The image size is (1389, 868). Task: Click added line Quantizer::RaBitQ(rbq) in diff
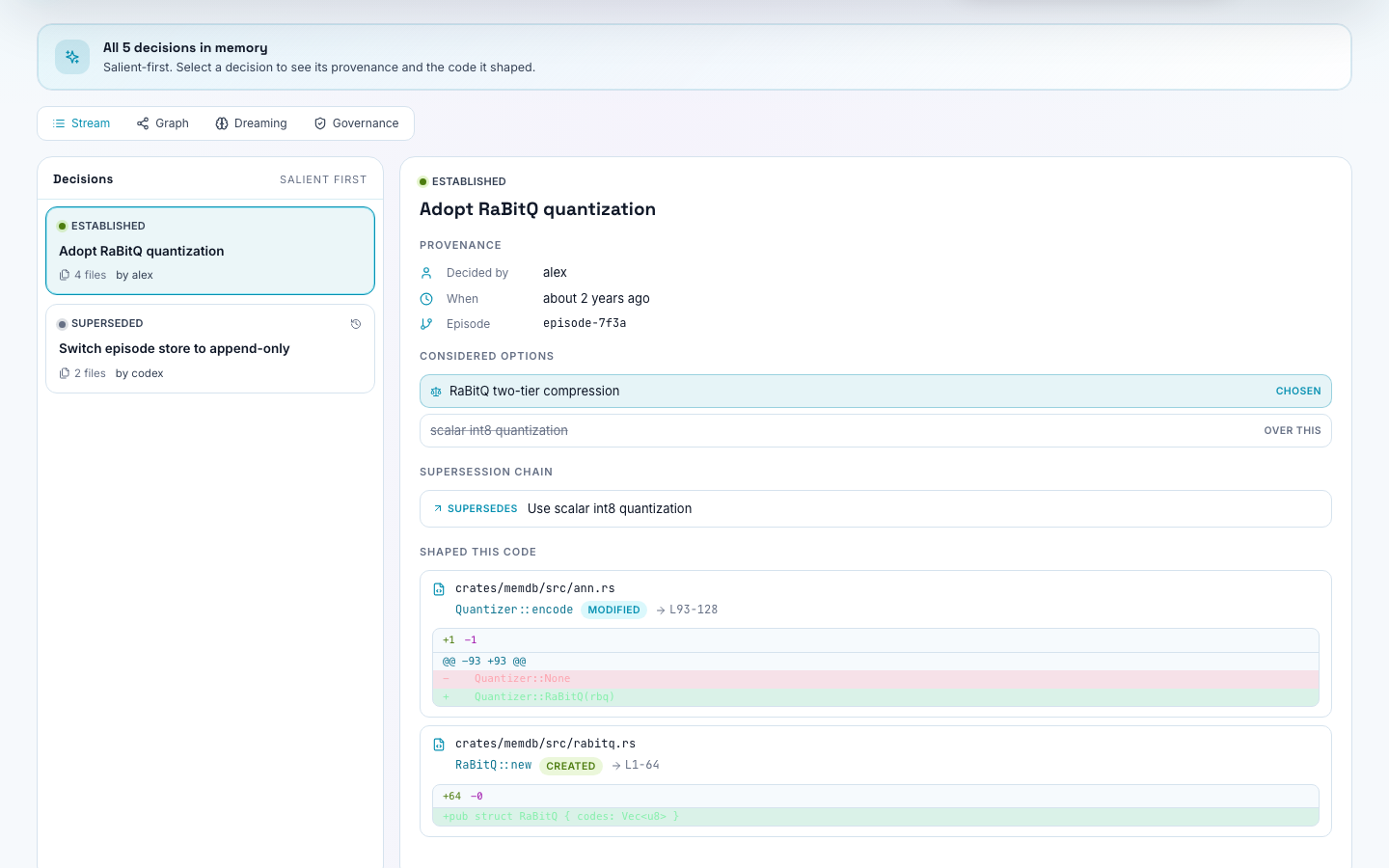(876, 696)
